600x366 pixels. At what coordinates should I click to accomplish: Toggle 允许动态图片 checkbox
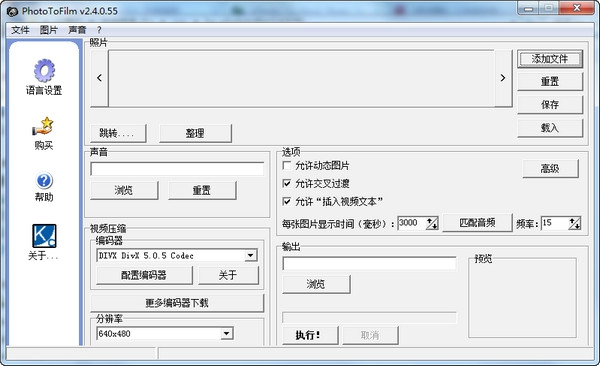point(286,165)
